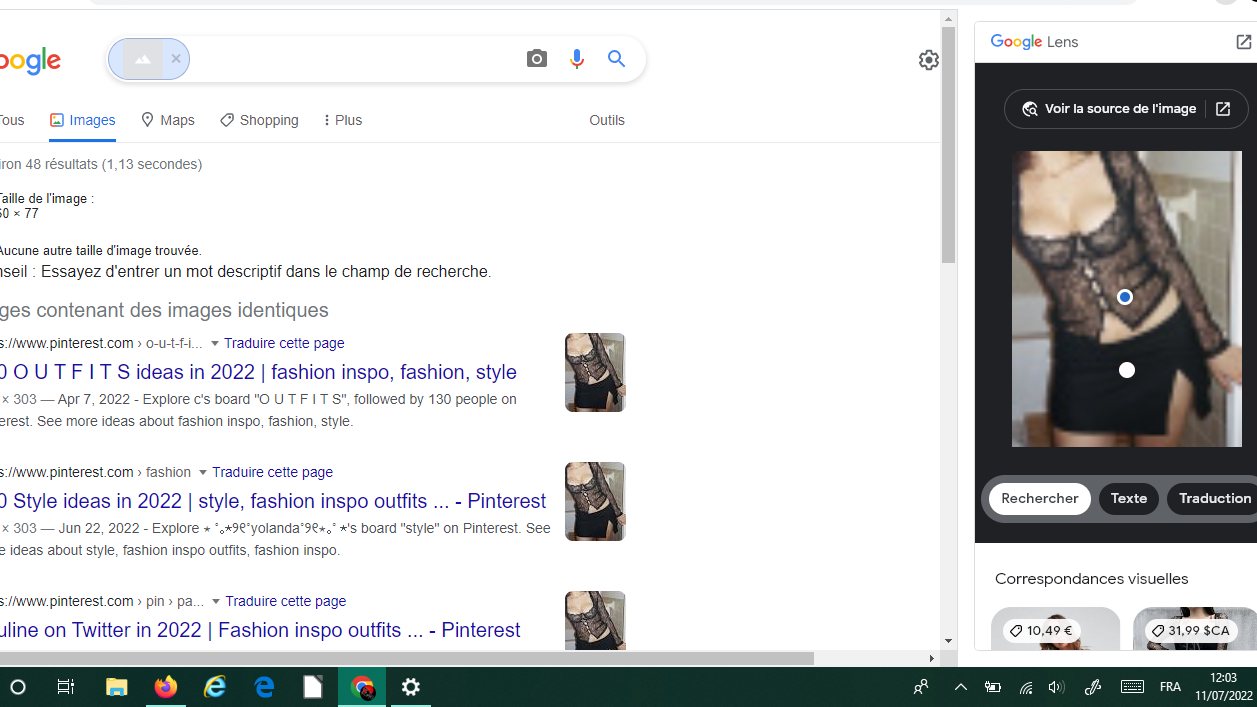Open Internet Explorer from the taskbar
Image resolution: width=1257 pixels, height=707 pixels.
point(215,687)
